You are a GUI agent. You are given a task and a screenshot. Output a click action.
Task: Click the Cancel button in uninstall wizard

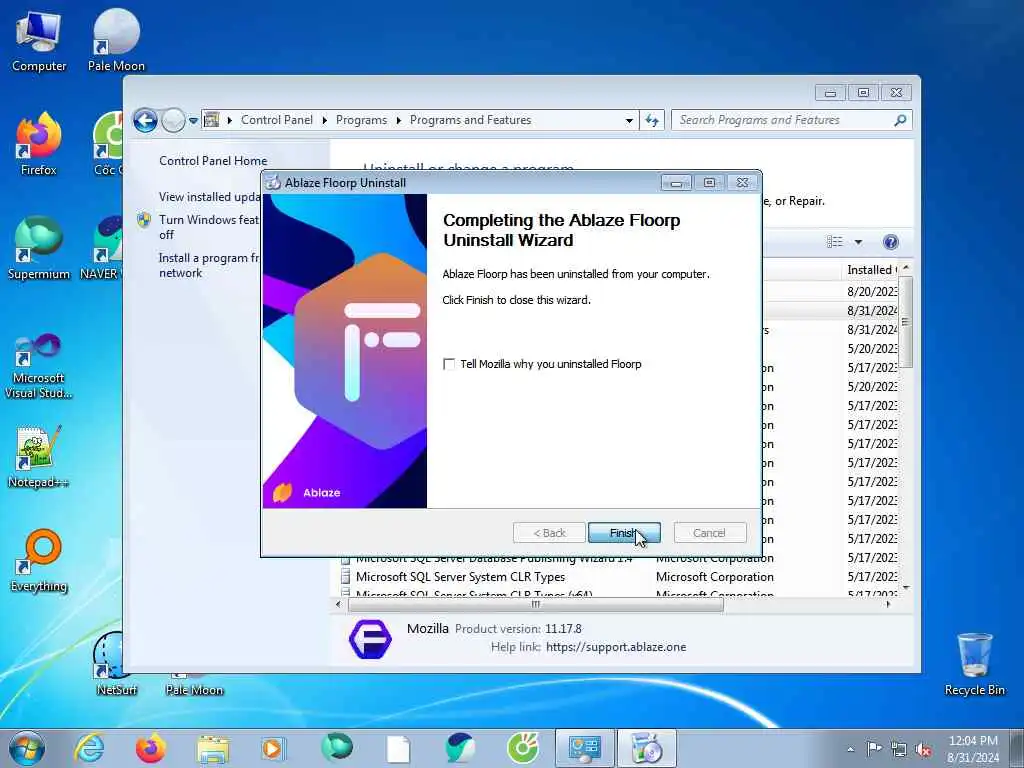coord(709,533)
